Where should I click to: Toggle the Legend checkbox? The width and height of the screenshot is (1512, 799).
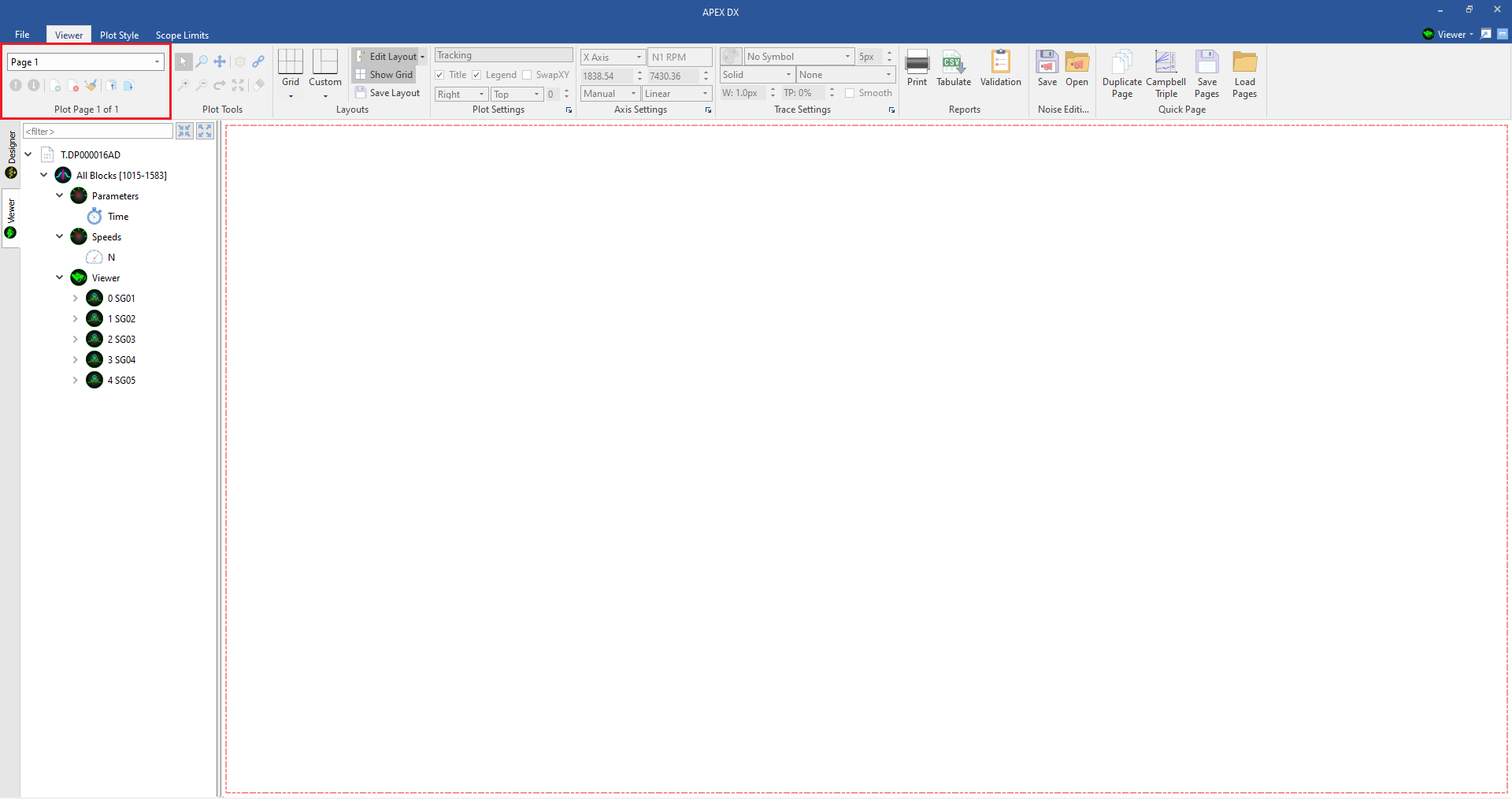tap(476, 75)
